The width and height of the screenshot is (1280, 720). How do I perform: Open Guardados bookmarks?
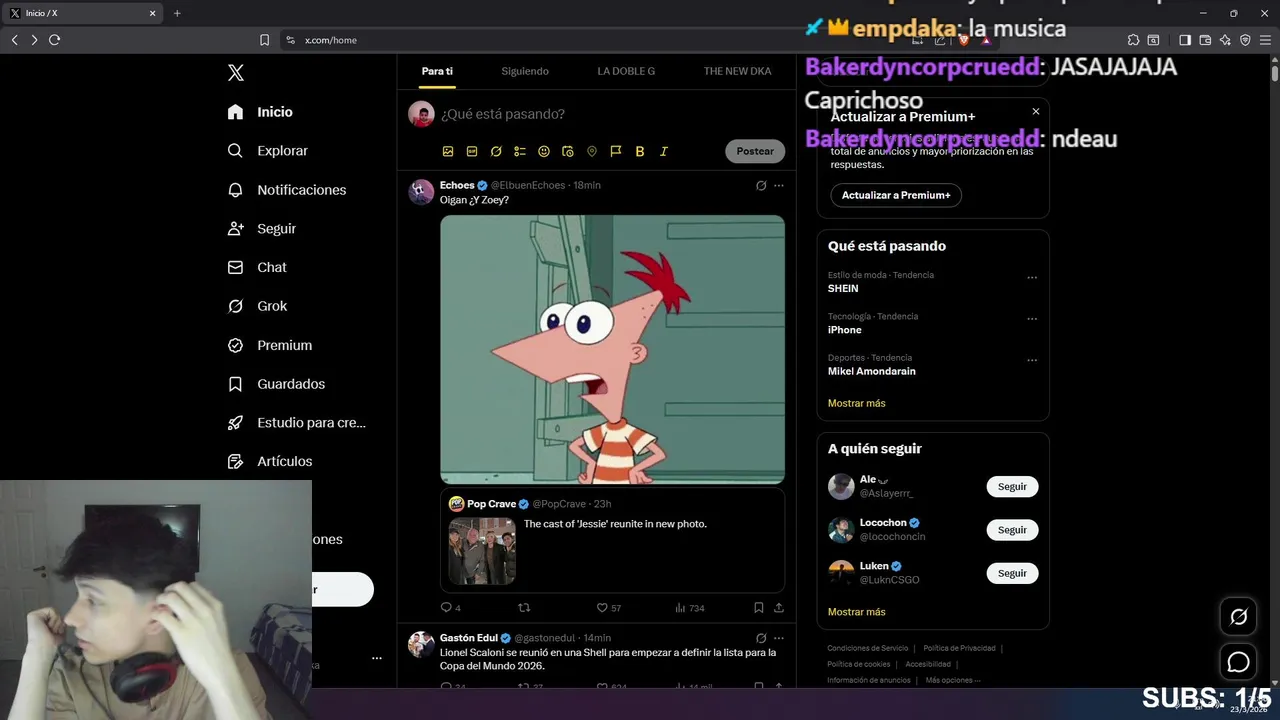tap(276, 384)
